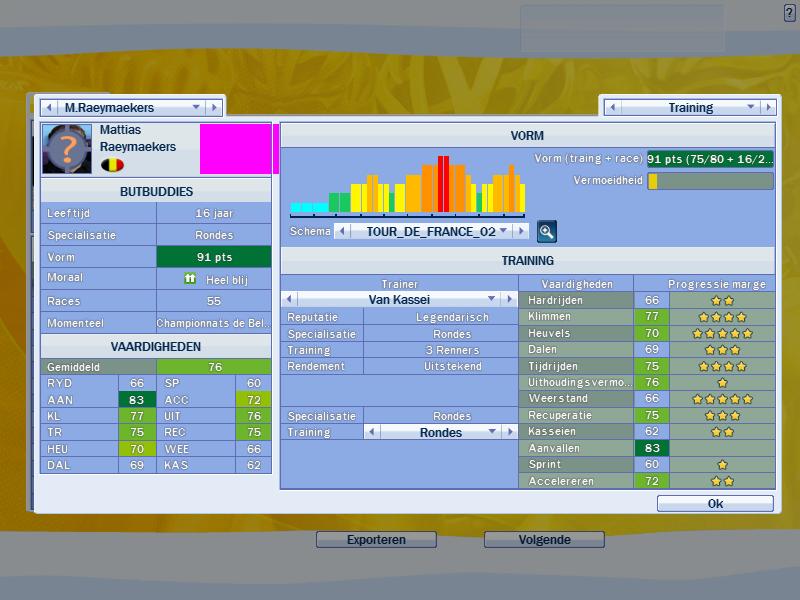Click the Exporteren button

point(376,540)
